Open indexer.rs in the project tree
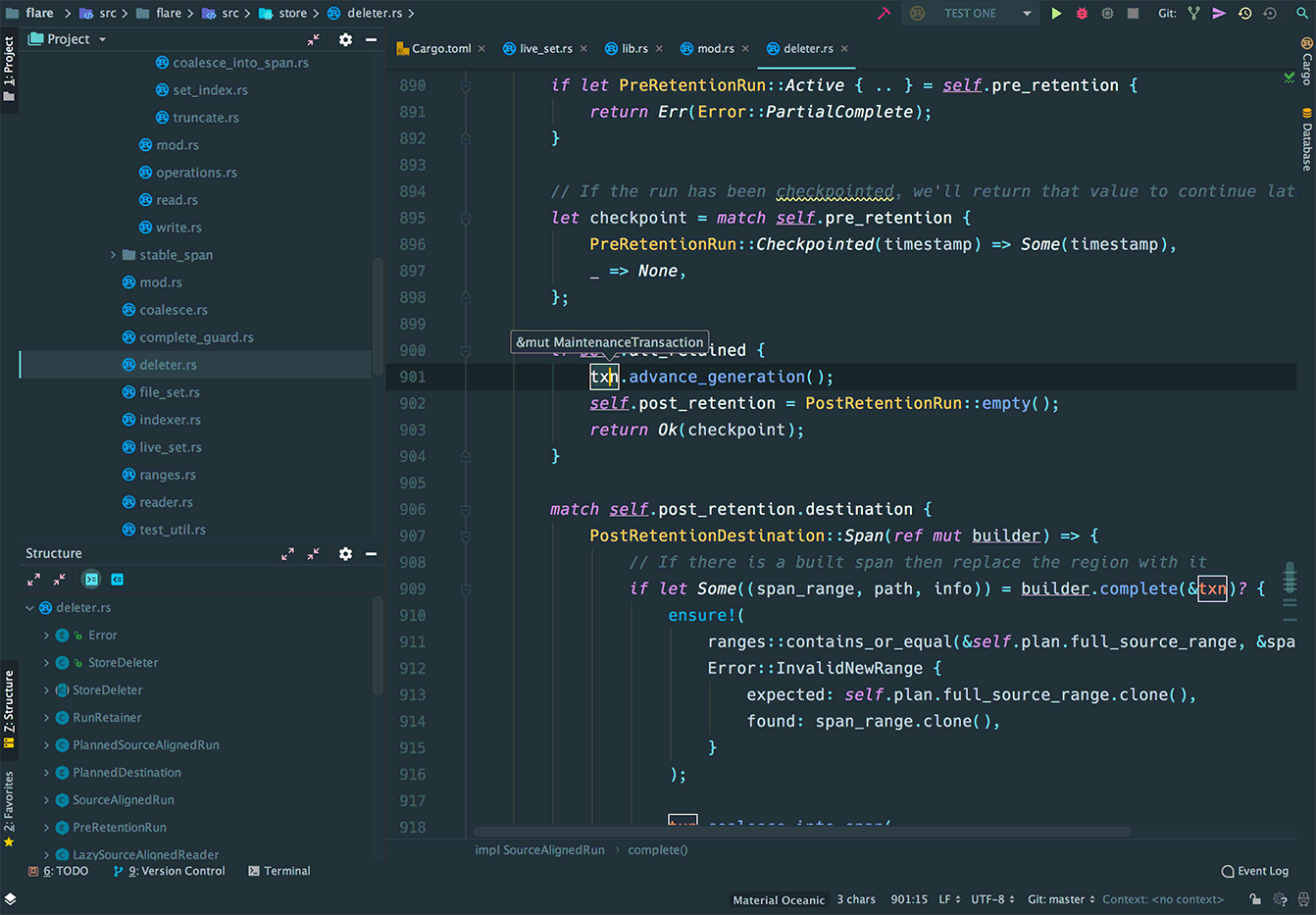Screen dimensions: 1316x915 [170, 420]
